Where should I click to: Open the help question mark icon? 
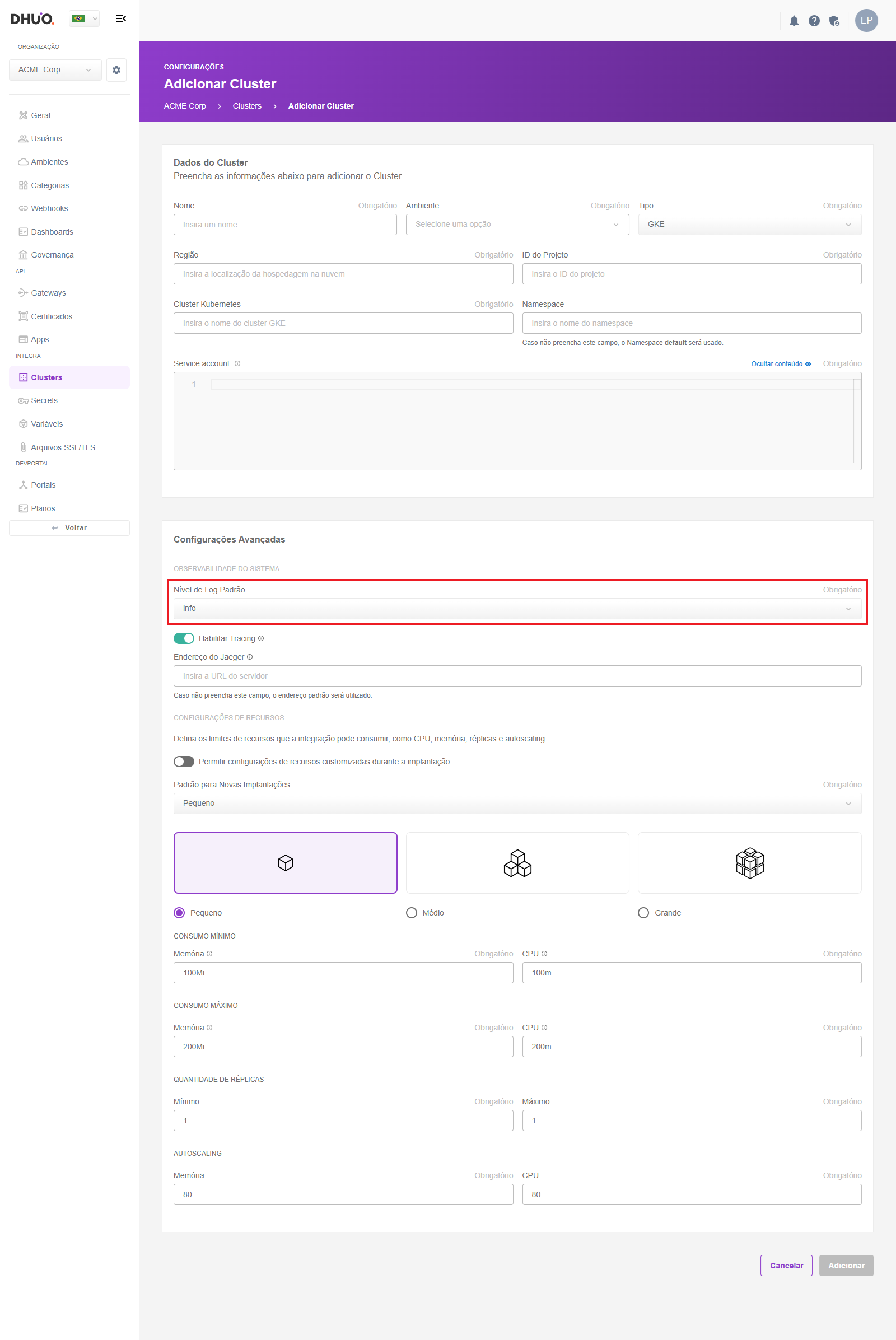click(x=814, y=21)
